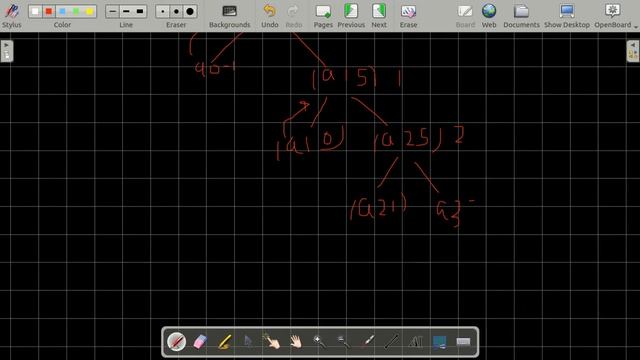Select the Zoom in magnifier tool
The height and width of the screenshot is (360, 640).
tap(320, 342)
